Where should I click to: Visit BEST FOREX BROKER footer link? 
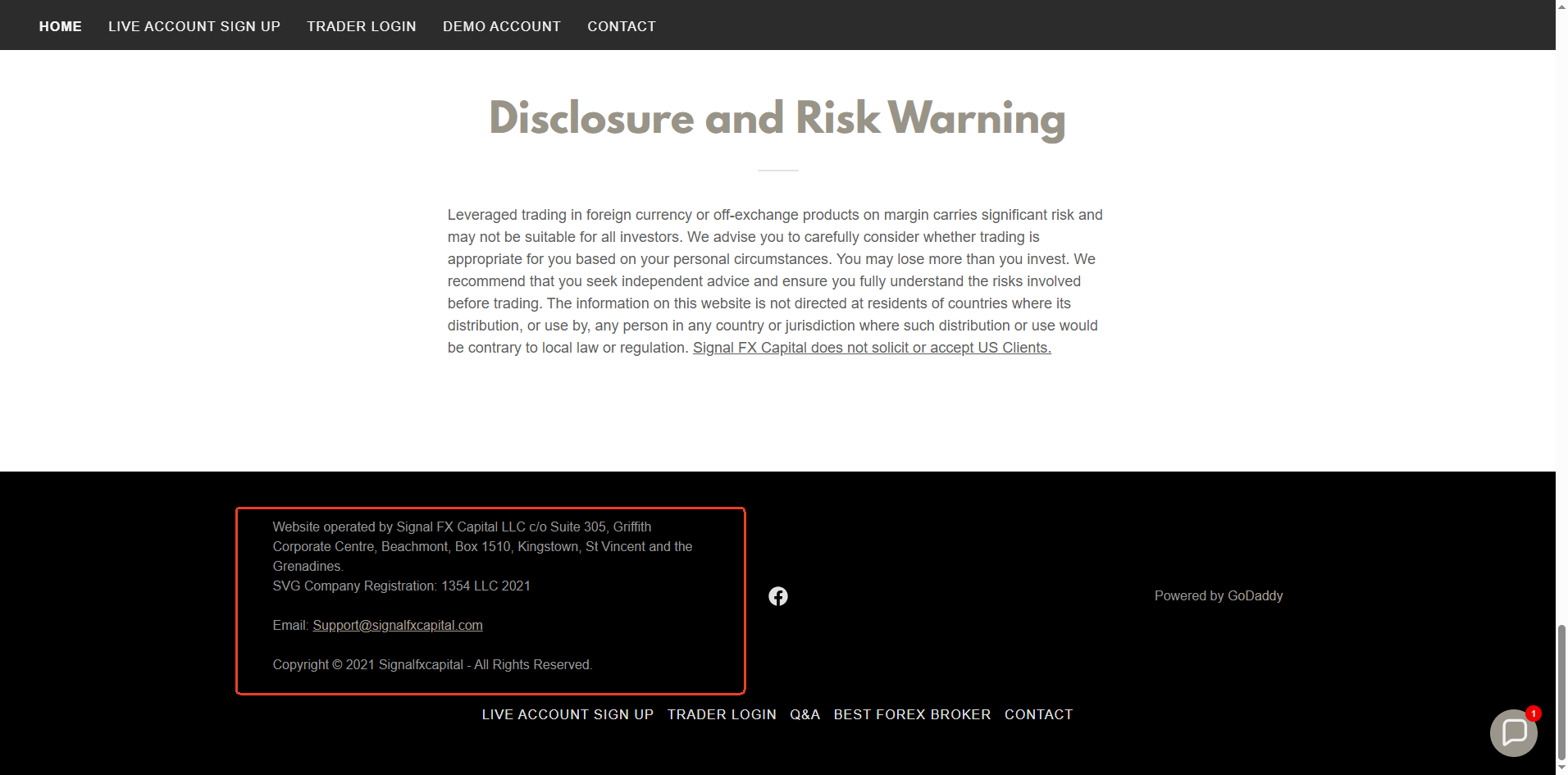912,714
